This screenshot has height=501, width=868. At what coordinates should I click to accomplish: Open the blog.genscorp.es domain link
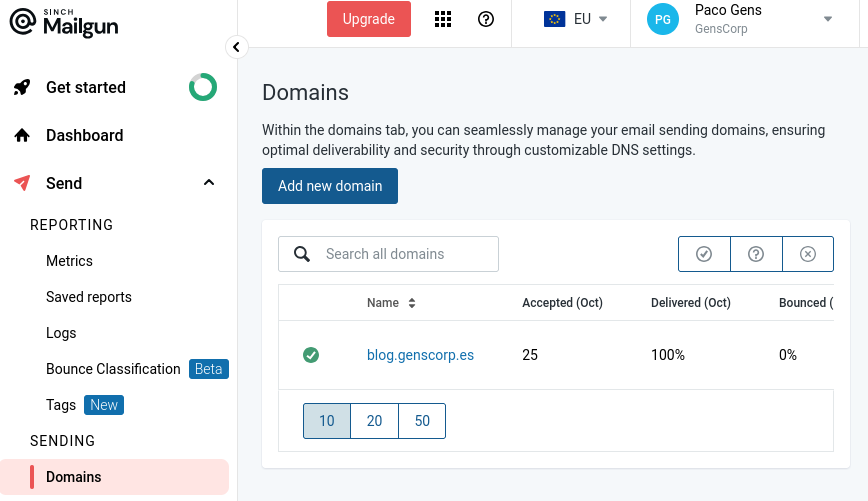point(420,355)
